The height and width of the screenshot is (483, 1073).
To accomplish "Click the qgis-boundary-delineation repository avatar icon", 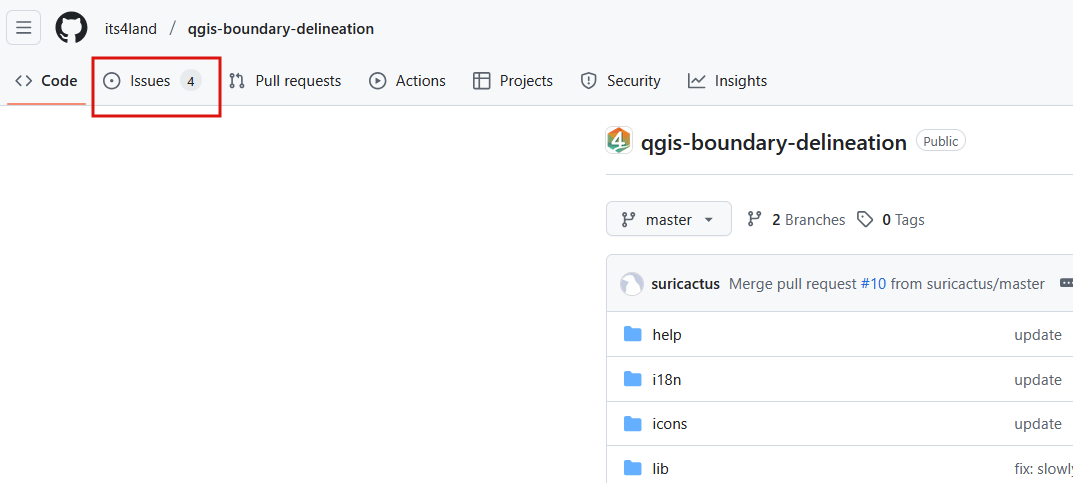I will coord(619,141).
